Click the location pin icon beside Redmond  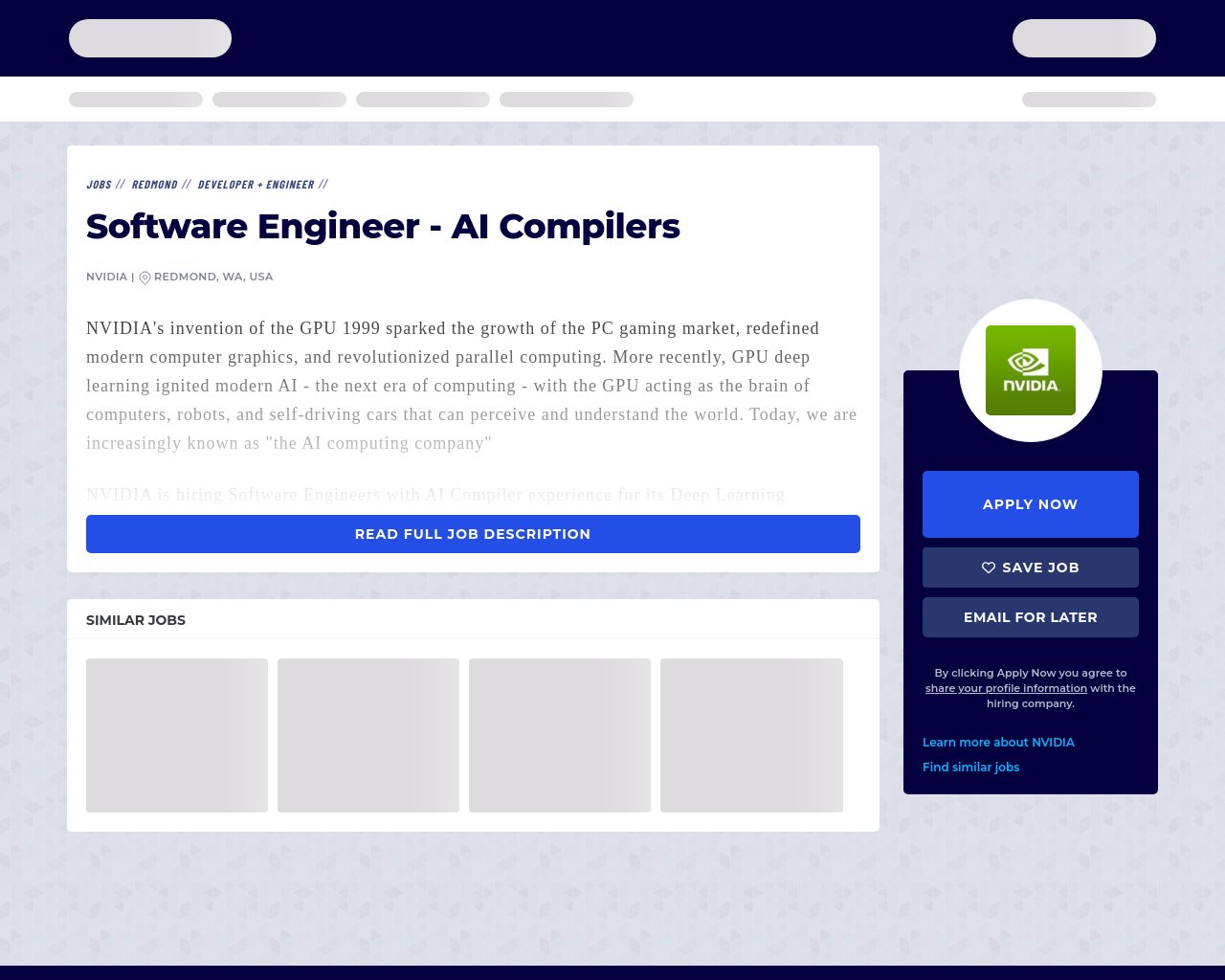[145, 278]
